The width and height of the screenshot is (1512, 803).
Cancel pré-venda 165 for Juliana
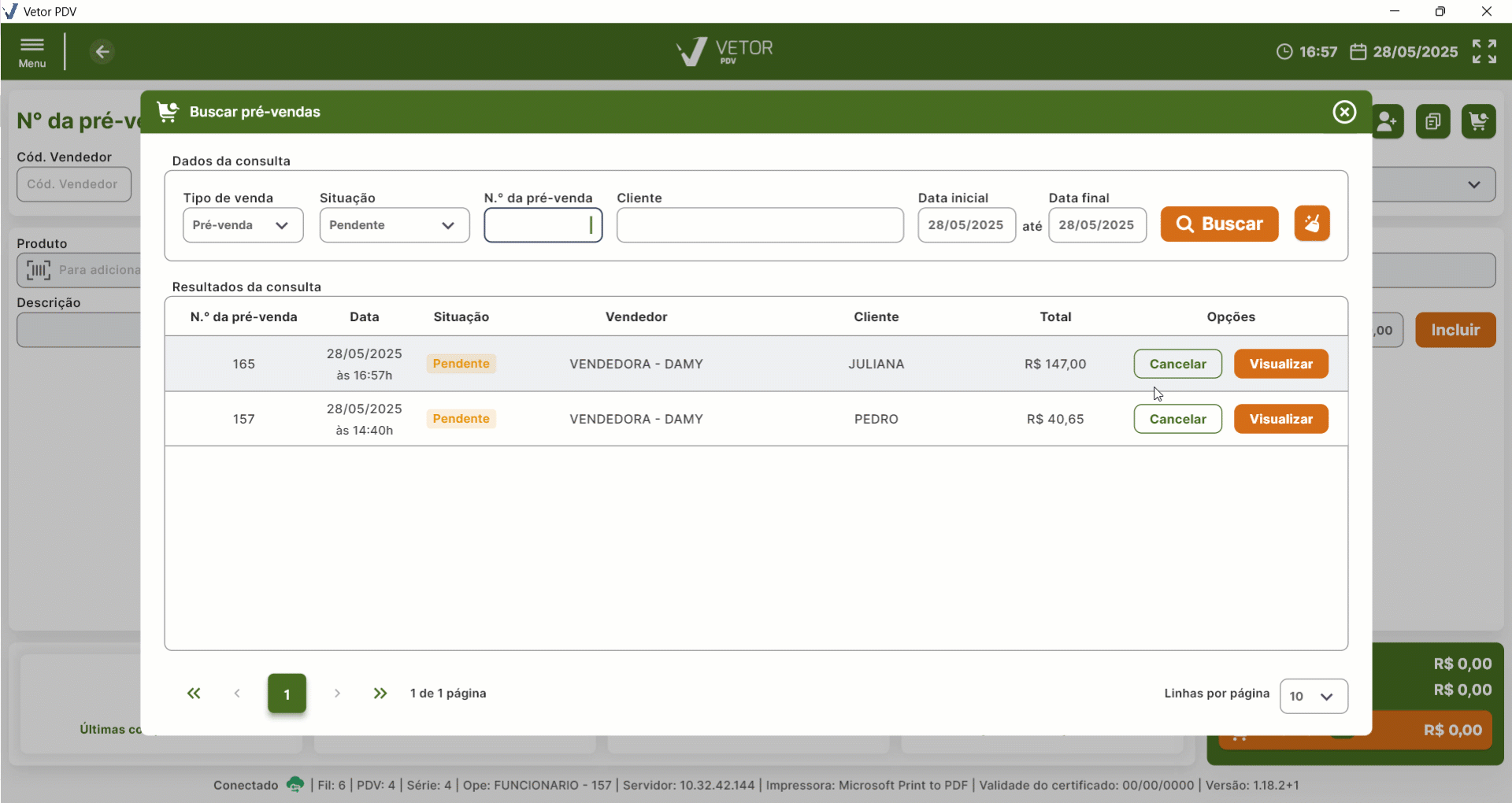click(x=1177, y=364)
